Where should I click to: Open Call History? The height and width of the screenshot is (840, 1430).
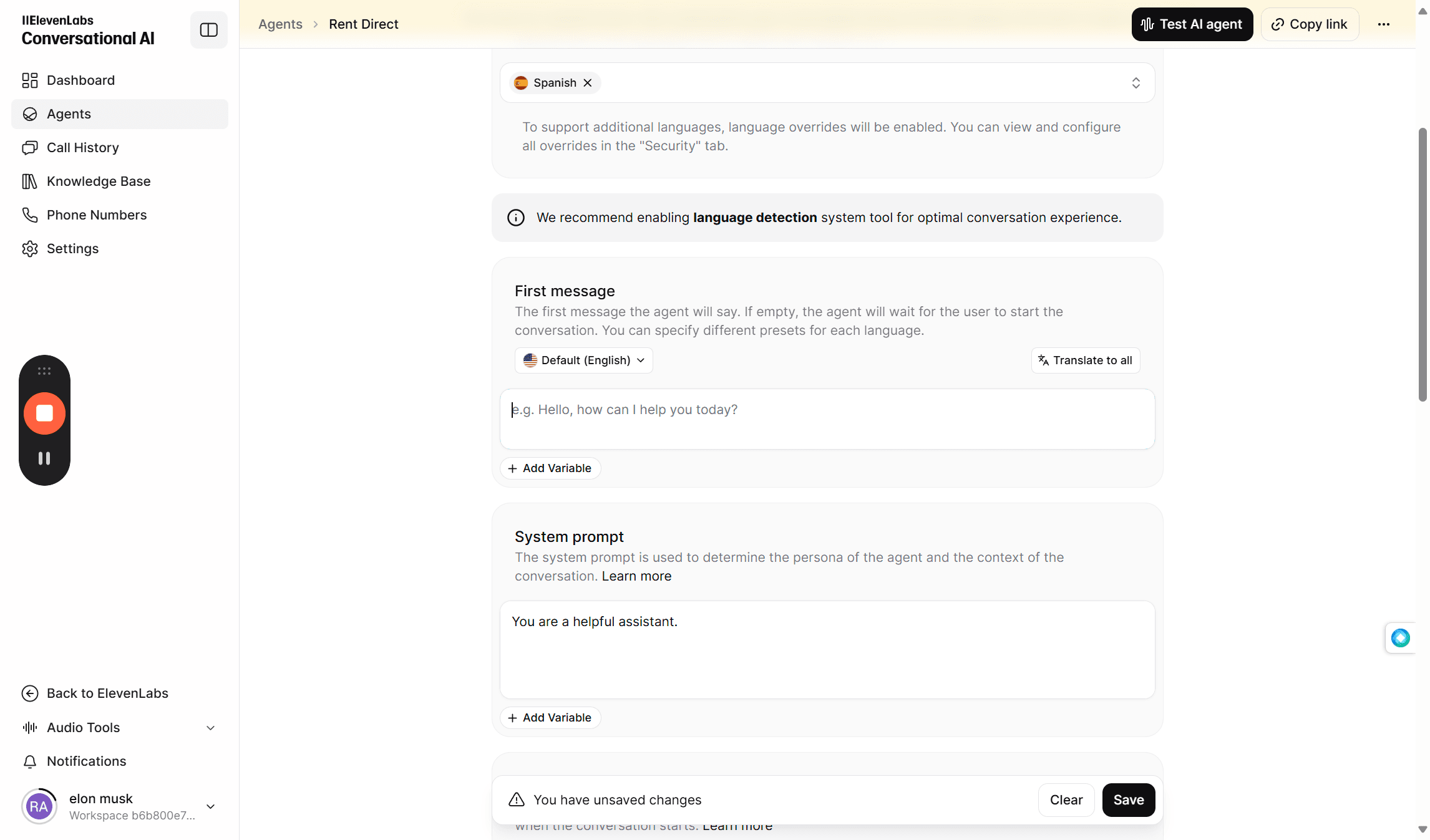120,148
